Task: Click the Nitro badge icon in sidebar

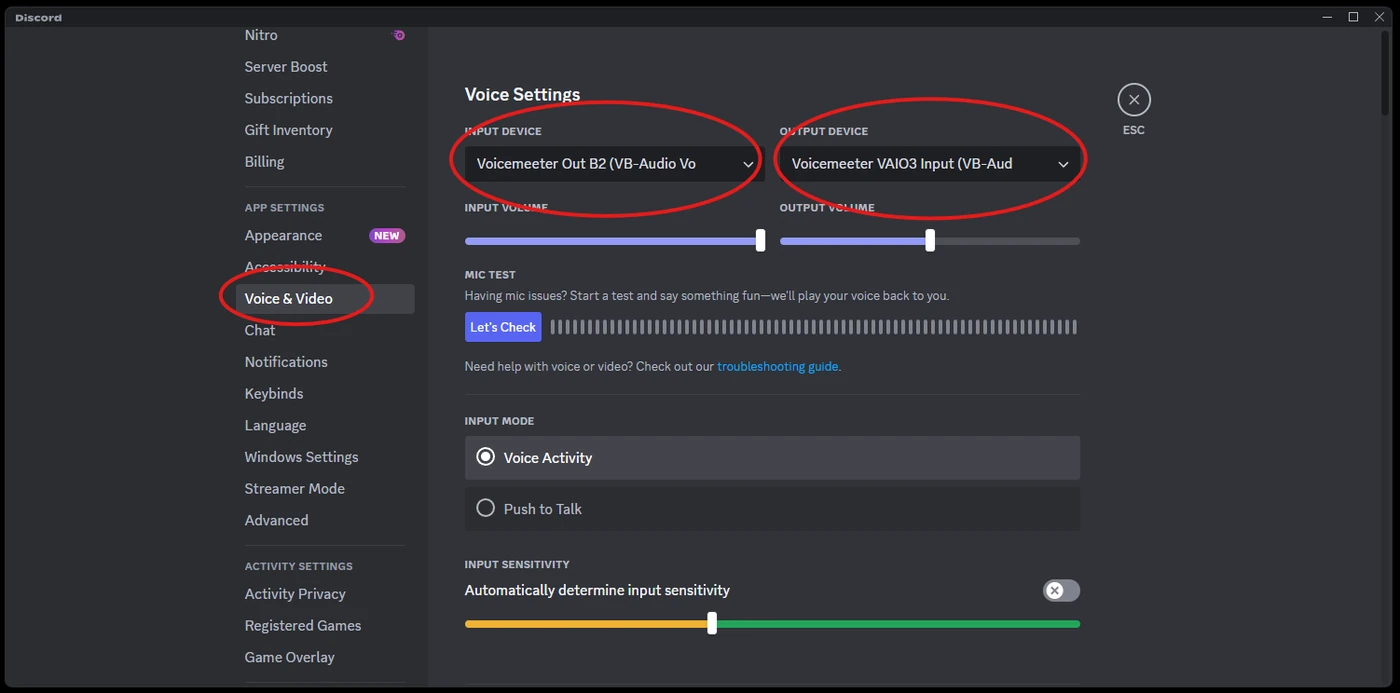Action: tap(398, 35)
